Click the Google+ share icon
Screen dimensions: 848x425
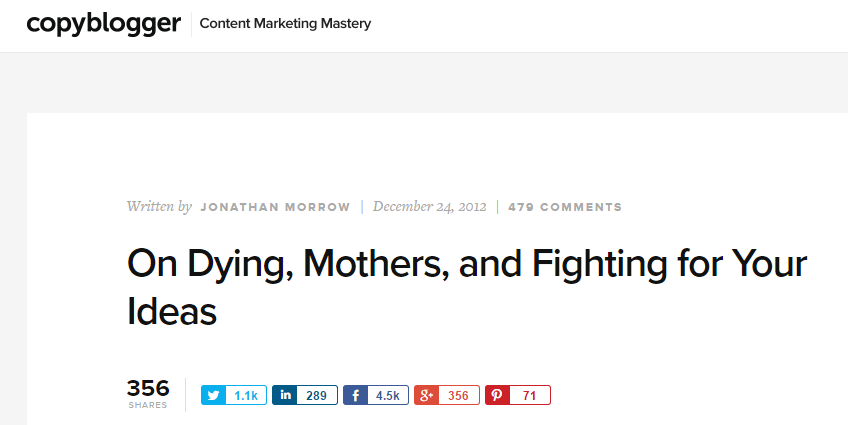click(427, 395)
